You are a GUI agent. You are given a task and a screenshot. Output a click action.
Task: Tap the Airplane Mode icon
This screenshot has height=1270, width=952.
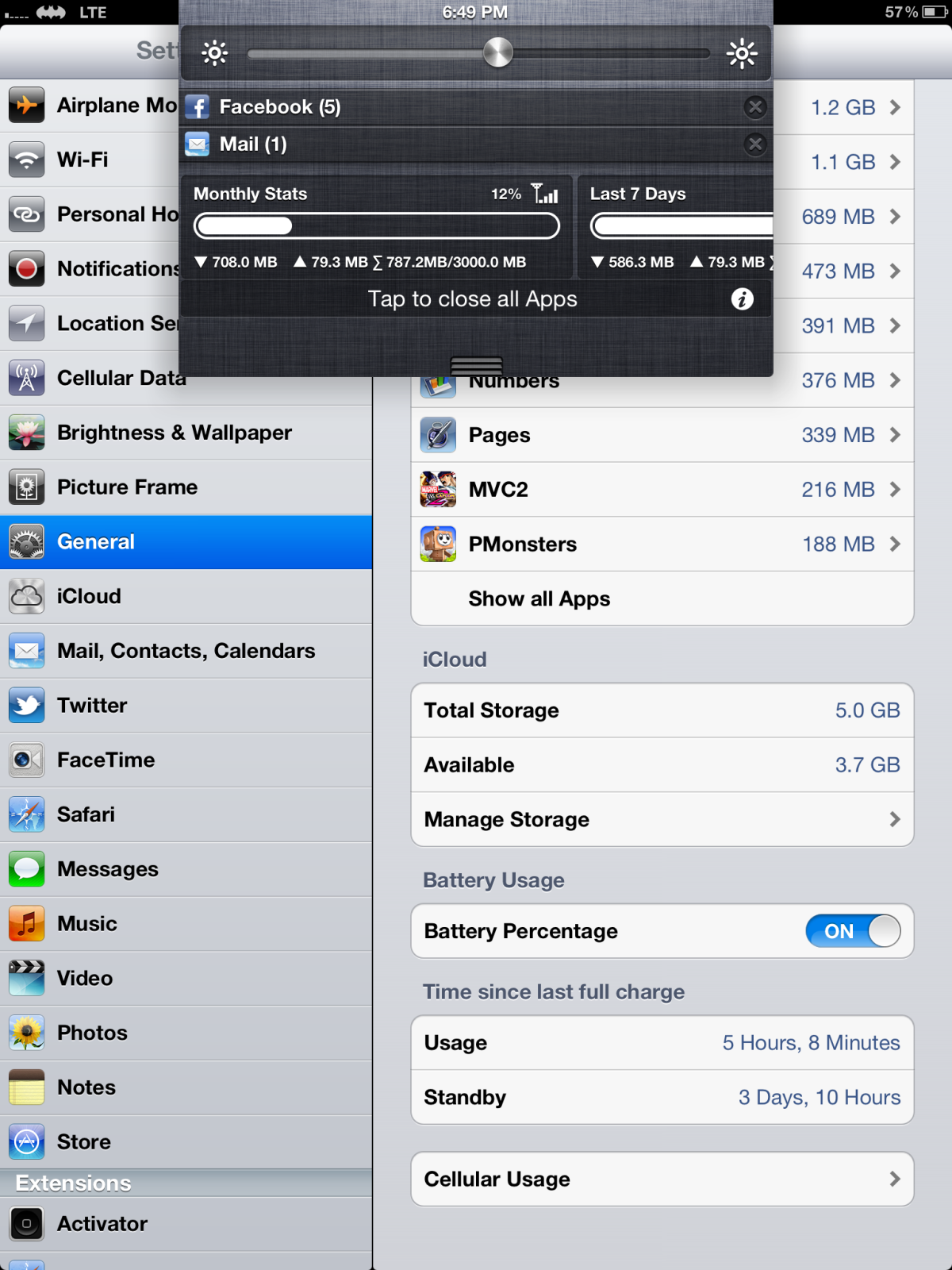[x=27, y=105]
